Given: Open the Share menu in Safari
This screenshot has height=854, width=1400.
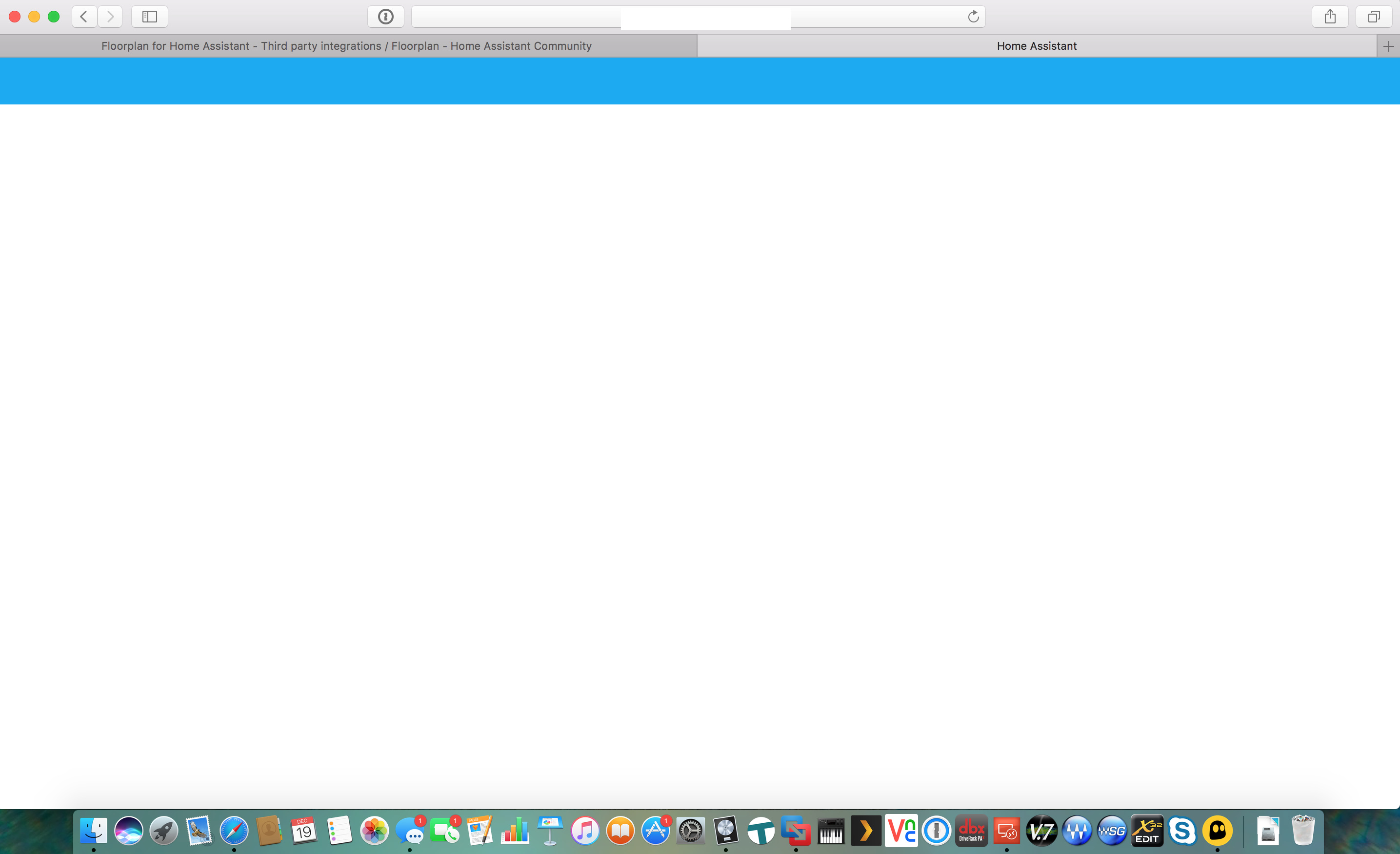Looking at the screenshot, I should coord(1330,17).
